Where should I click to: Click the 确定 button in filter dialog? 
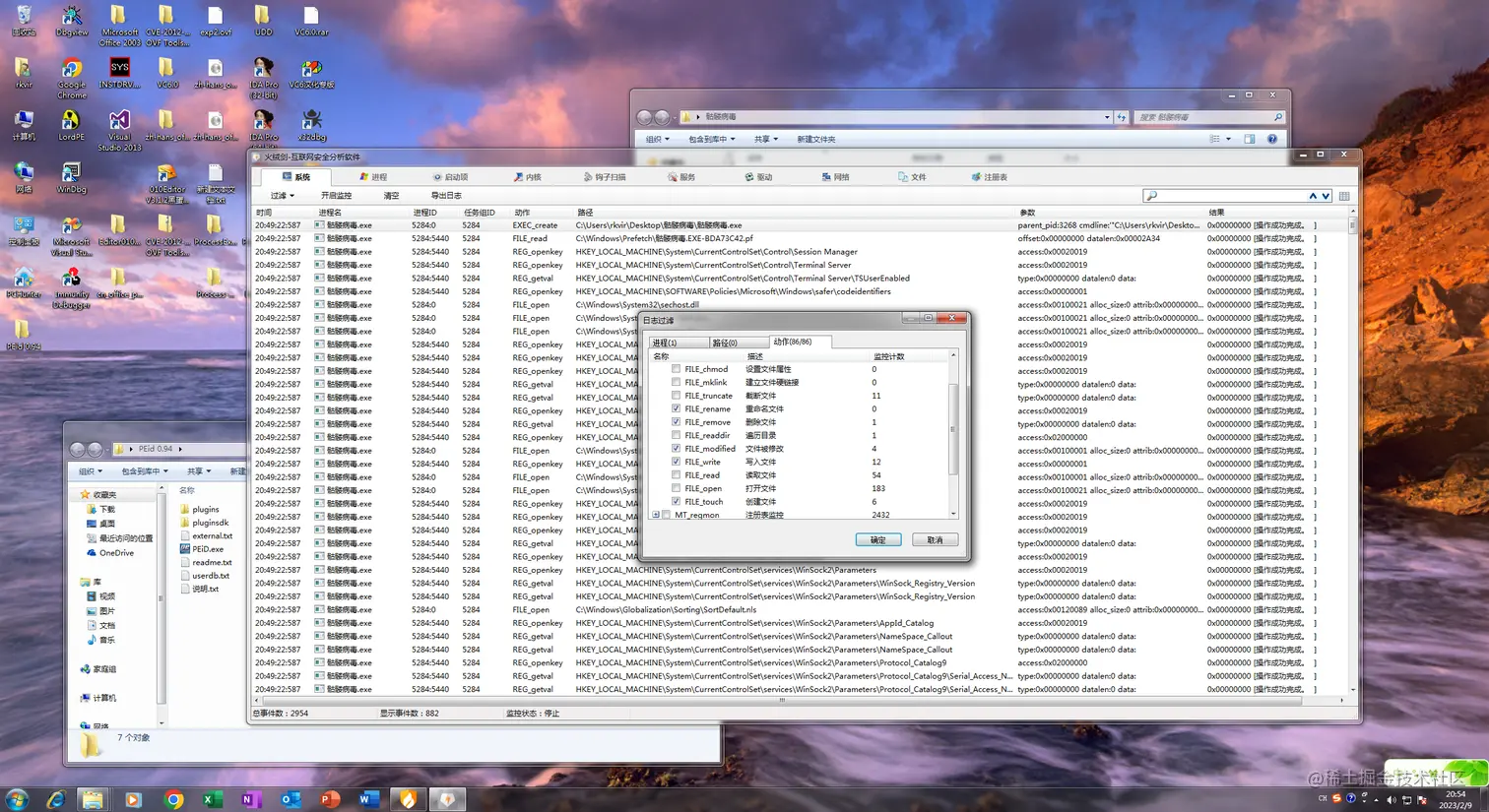click(877, 539)
